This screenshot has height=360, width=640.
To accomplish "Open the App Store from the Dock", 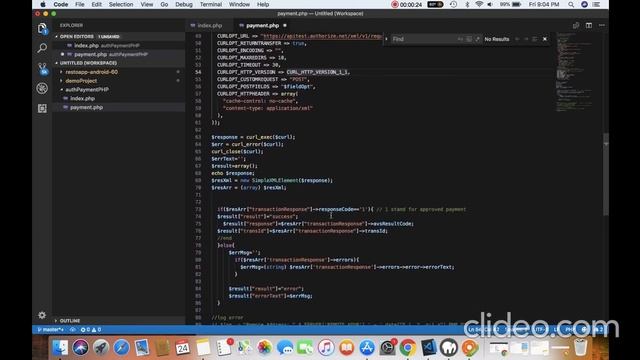I will 367,348.
